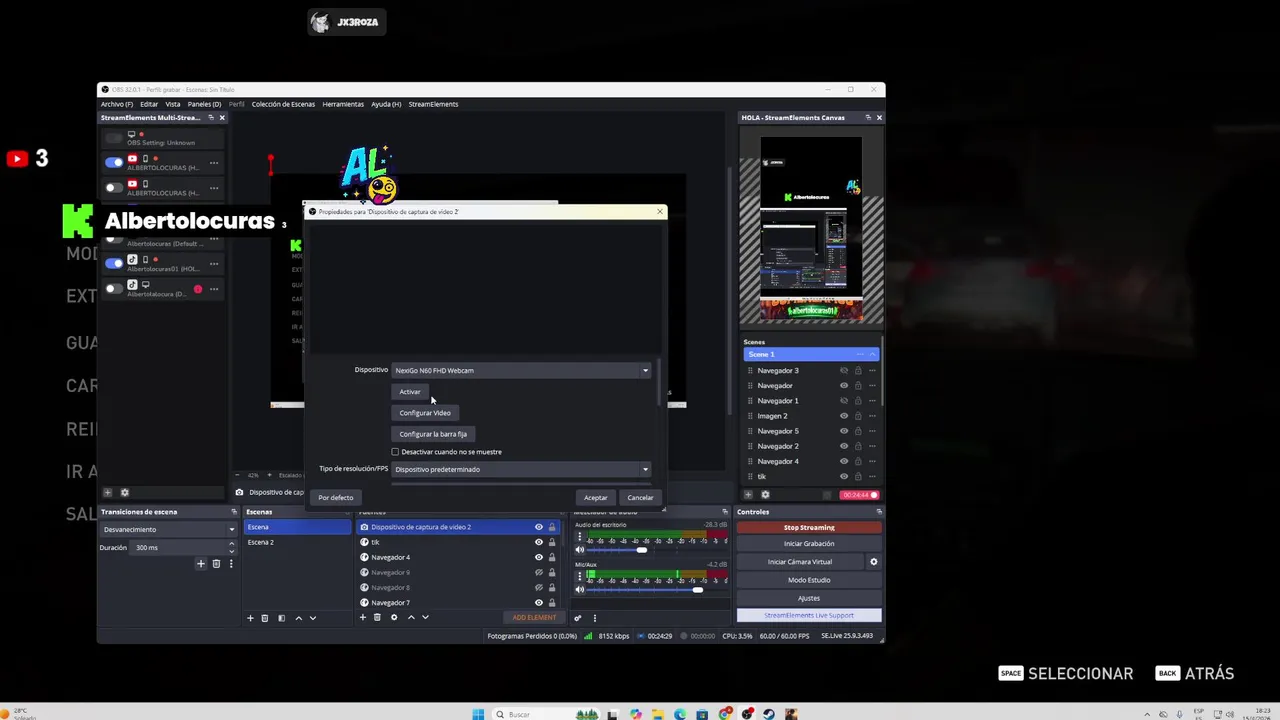Viewport: 1280px width, 720px height.
Task: Add a new scene in Escenas panel
Action: point(250,618)
